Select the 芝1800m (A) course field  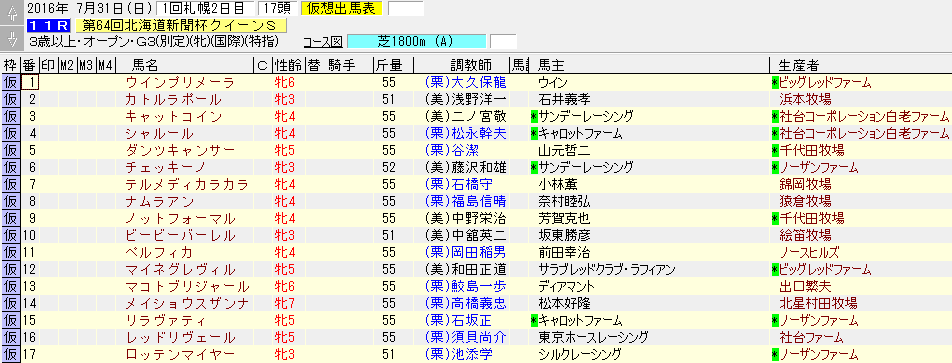click(x=416, y=41)
